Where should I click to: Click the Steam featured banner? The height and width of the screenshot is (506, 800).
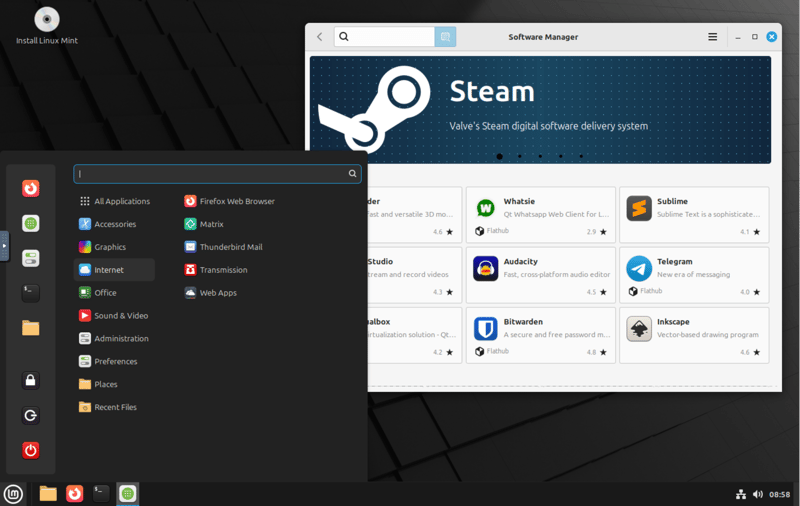point(540,109)
